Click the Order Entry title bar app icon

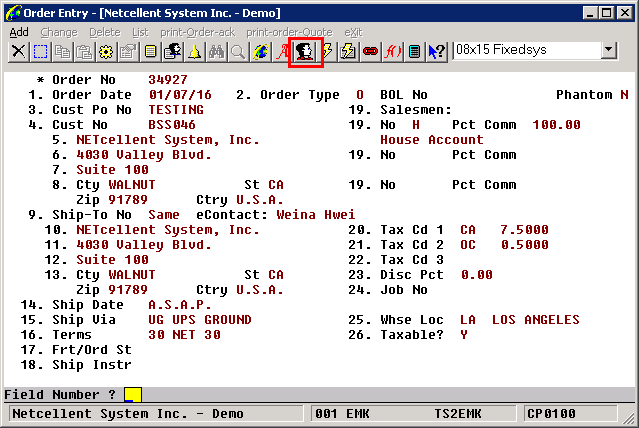13,13
